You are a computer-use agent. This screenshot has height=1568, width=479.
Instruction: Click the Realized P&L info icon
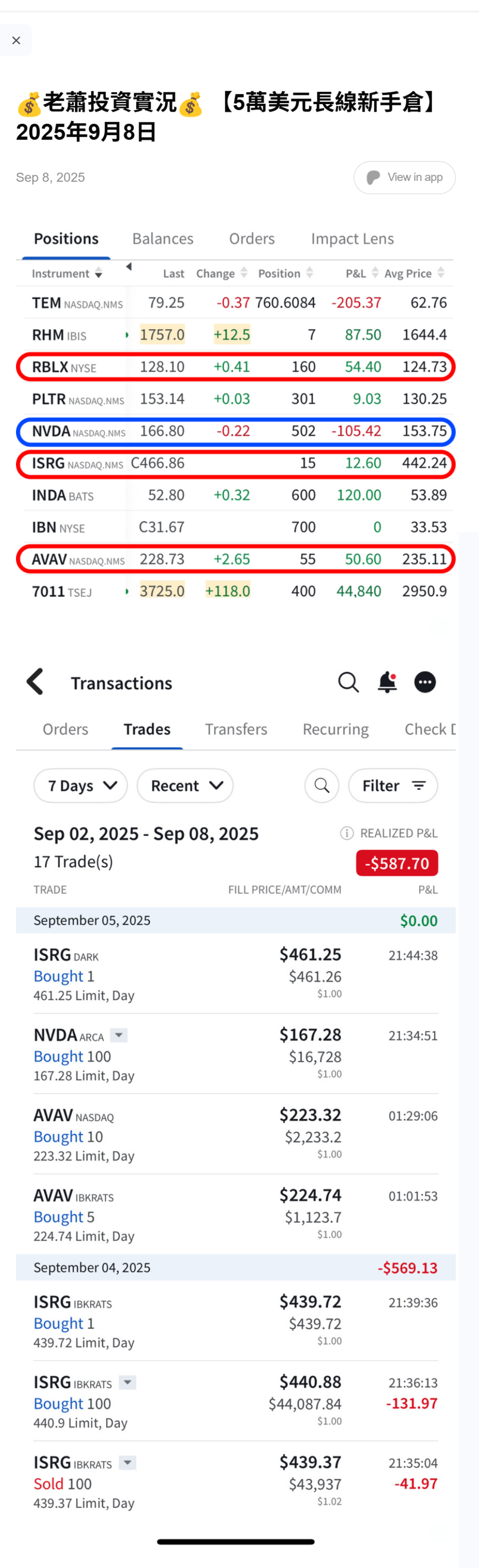347,833
